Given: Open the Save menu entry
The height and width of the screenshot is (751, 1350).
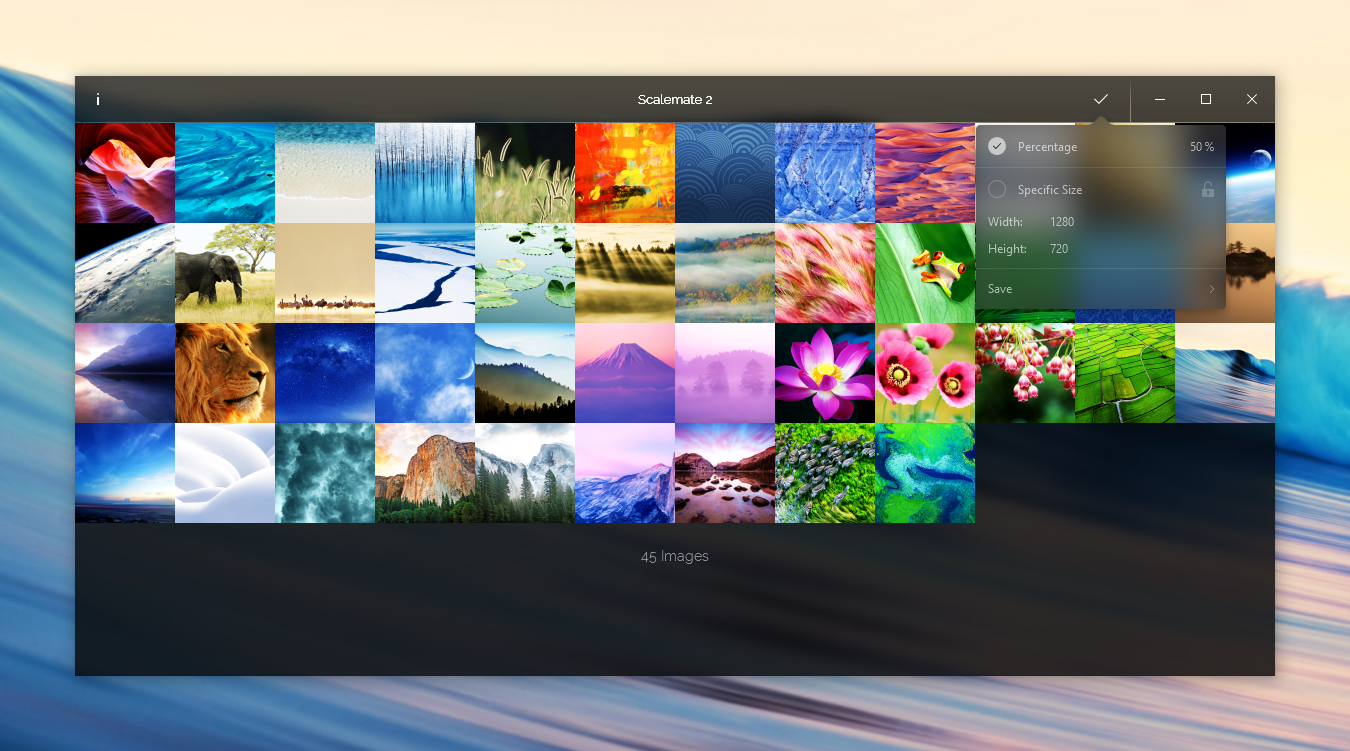Looking at the screenshot, I should [1101, 289].
